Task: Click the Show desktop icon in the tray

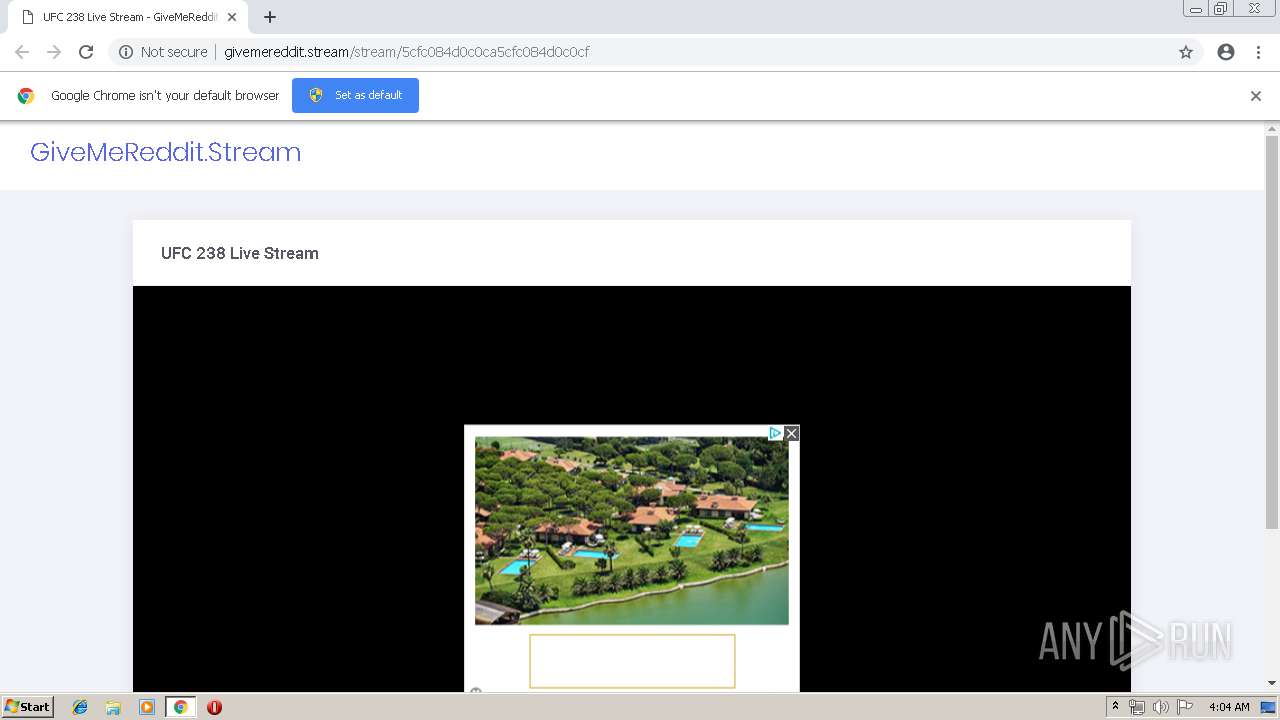Action: [1268, 707]
